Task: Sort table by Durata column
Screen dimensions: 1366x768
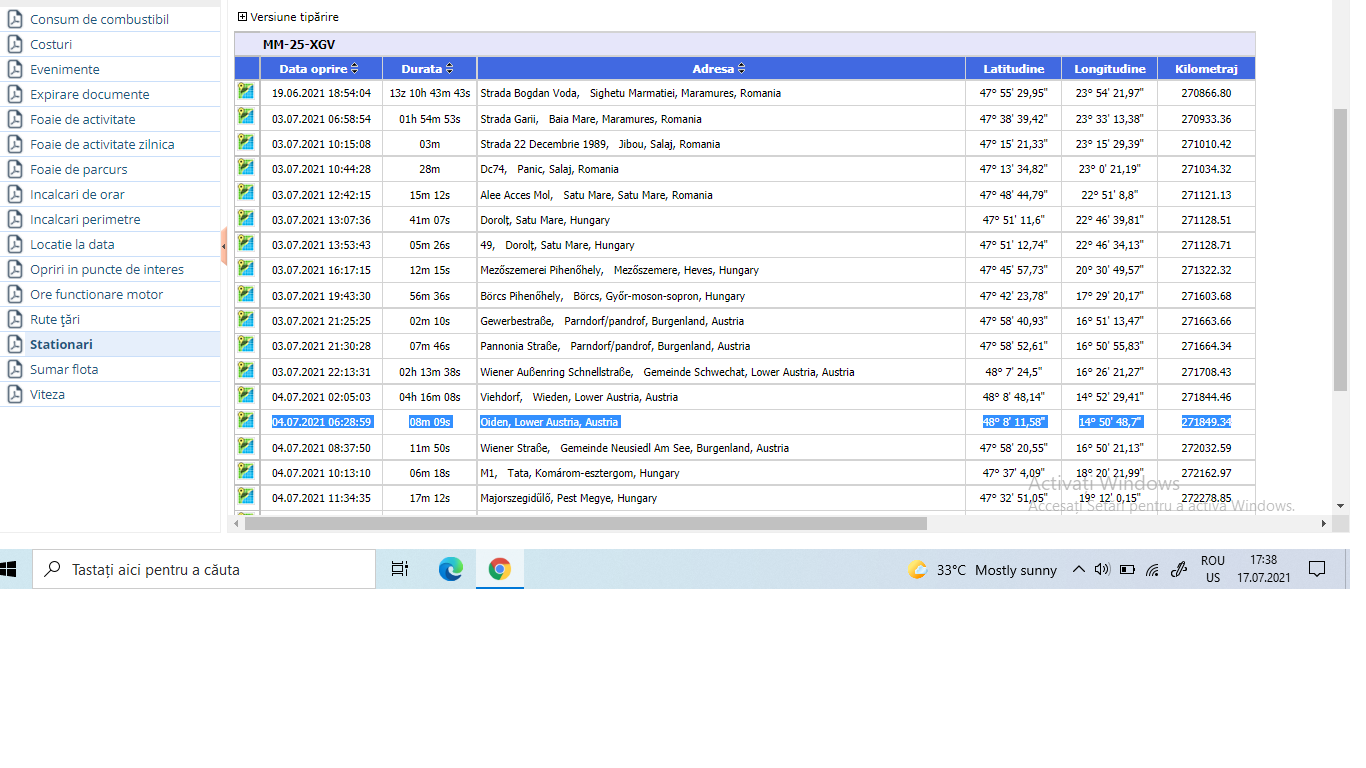Action: [449, 69]
